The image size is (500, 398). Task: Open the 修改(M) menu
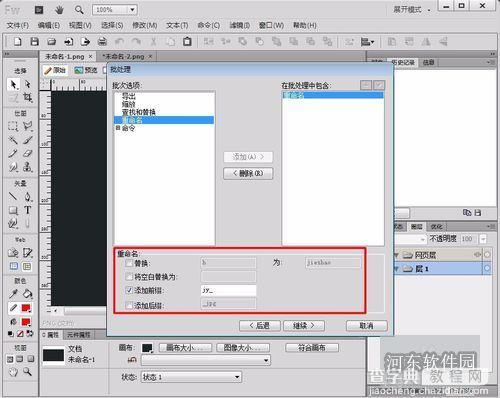pos(145,25)
